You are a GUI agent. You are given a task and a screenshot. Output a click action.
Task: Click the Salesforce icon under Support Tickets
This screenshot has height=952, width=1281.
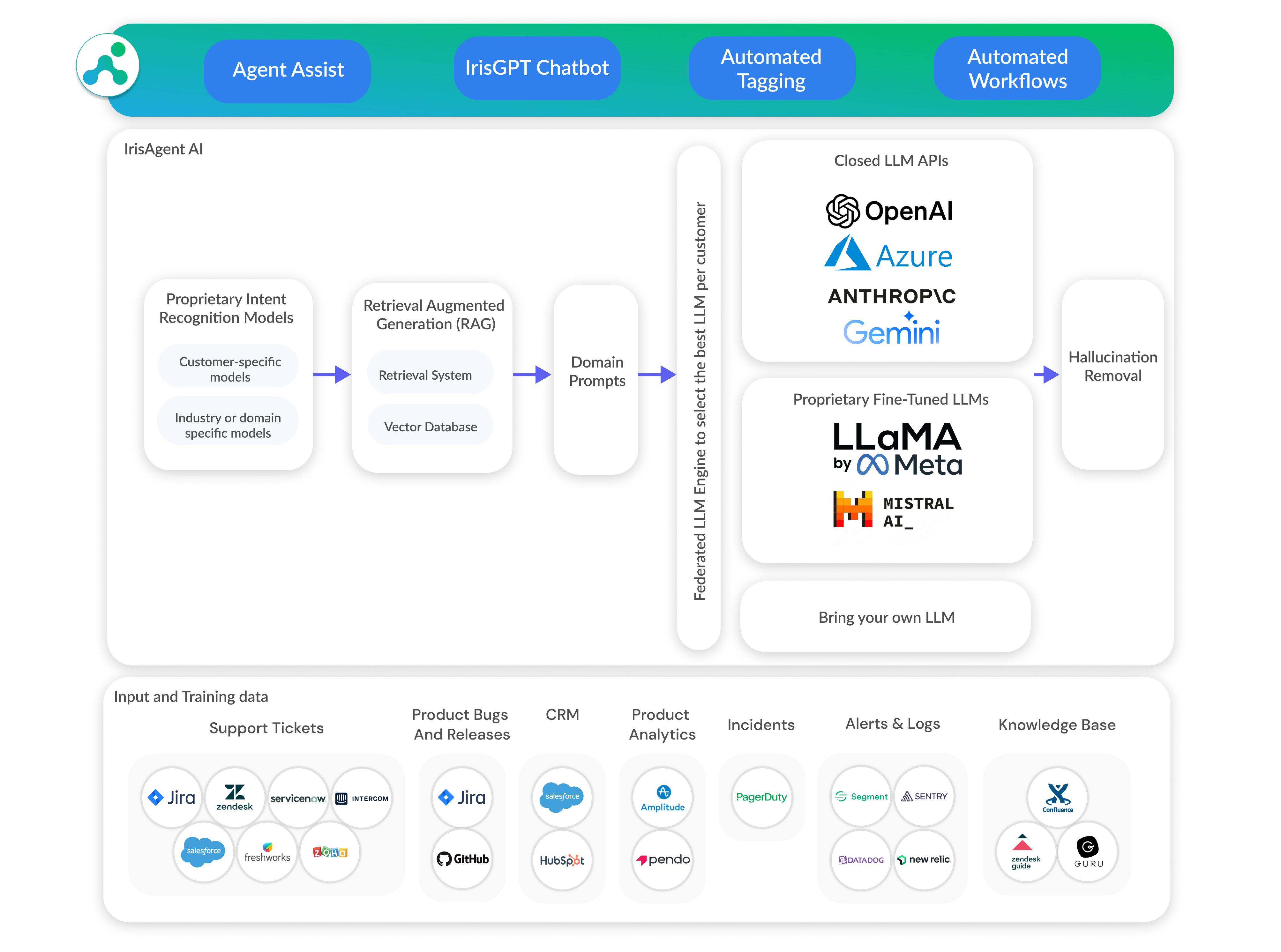click(x=204, y=851)
